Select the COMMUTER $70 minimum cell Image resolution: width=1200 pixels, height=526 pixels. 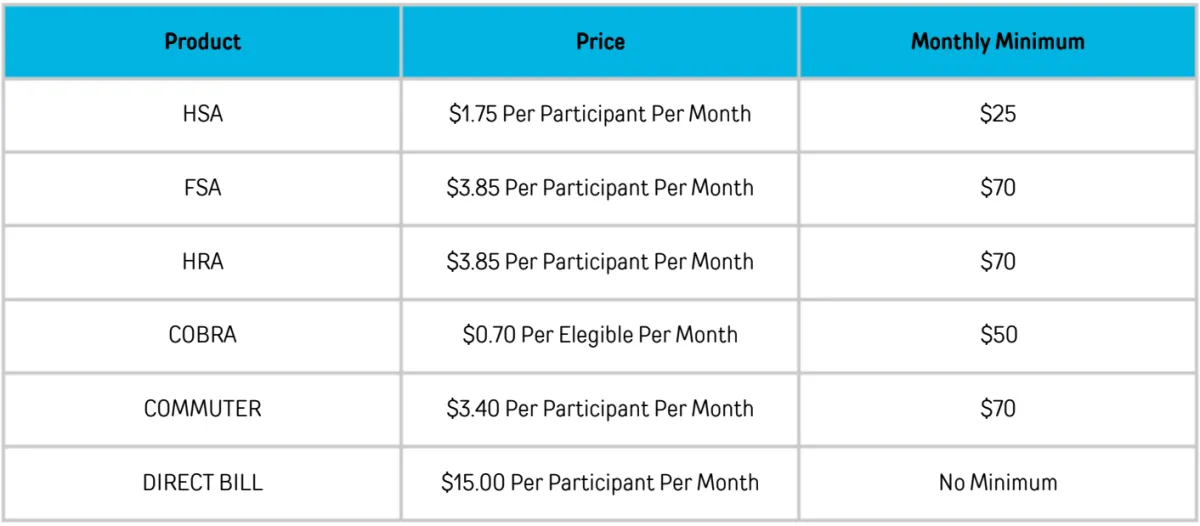tap(997, 409)
